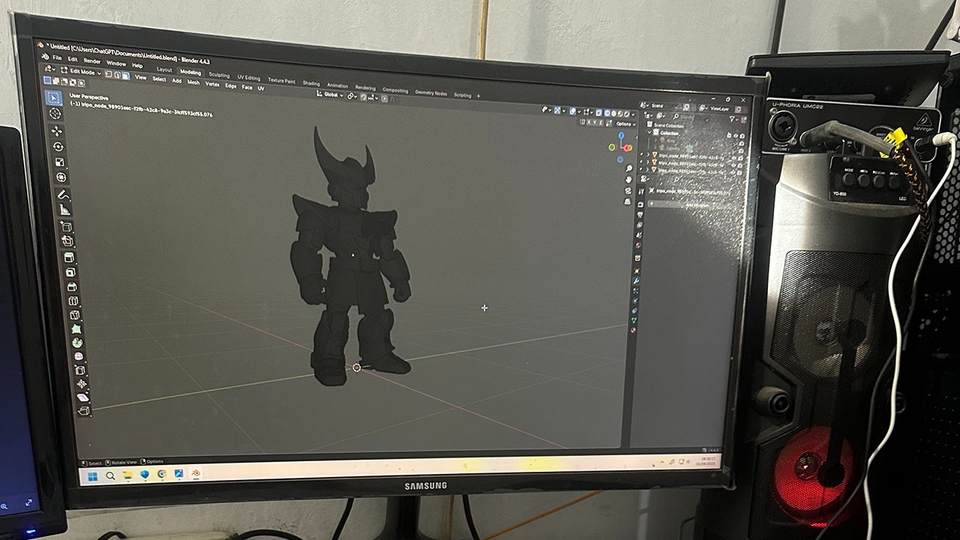Select the Transform tool
Viewport: 960px width, 540px height.
coord(61,177)
